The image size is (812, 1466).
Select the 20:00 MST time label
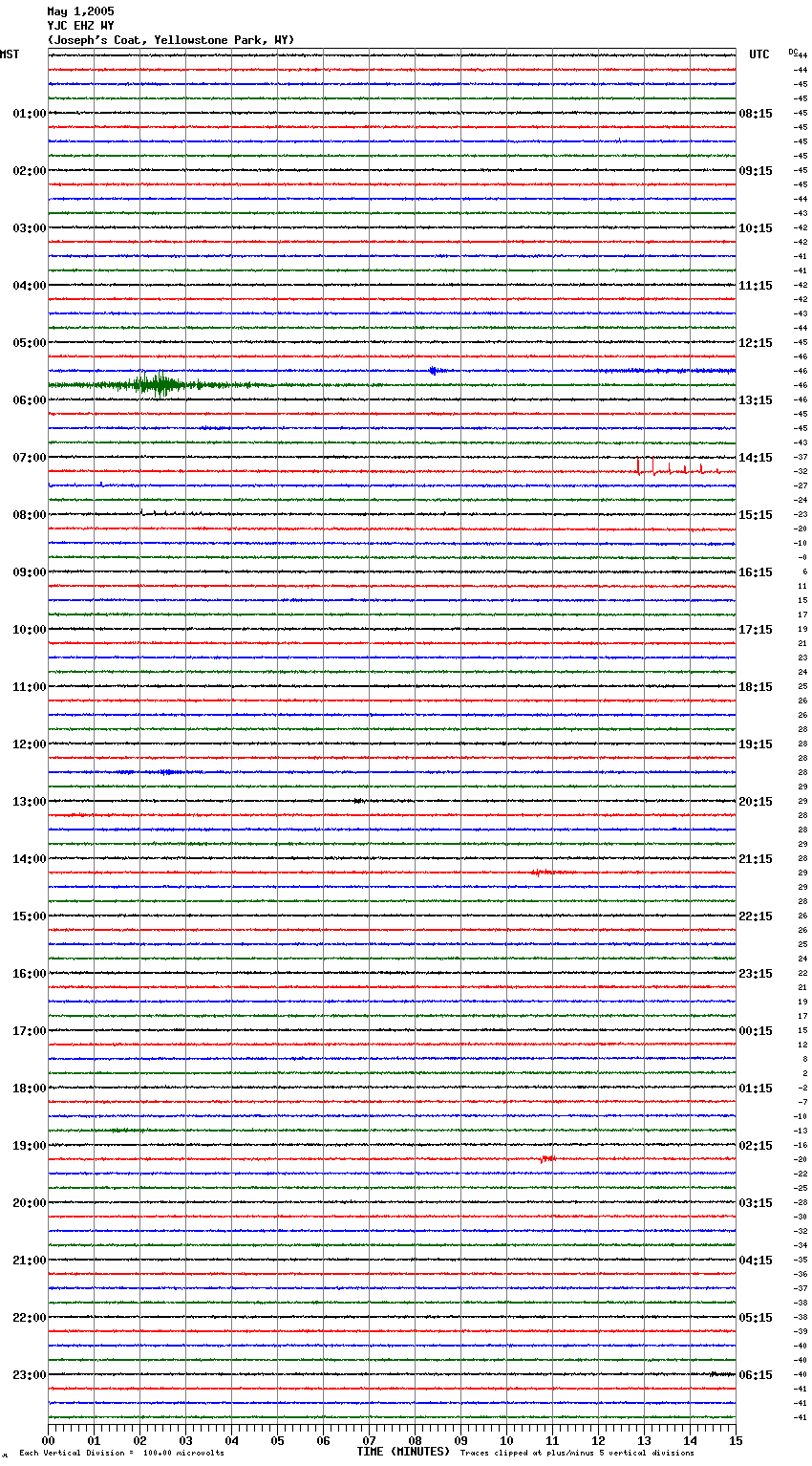point(29,1203)
